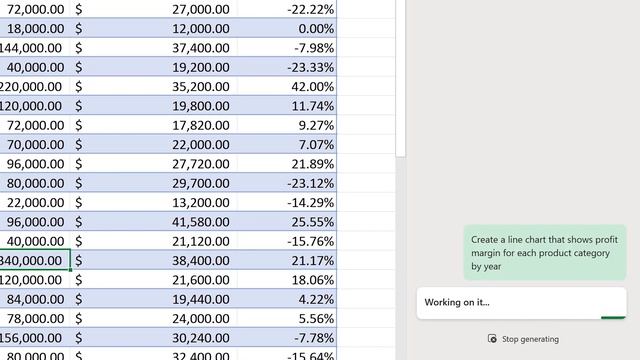Click the 156,000.00 cell
Screen dimensions: 640x360
pos(35,338)
